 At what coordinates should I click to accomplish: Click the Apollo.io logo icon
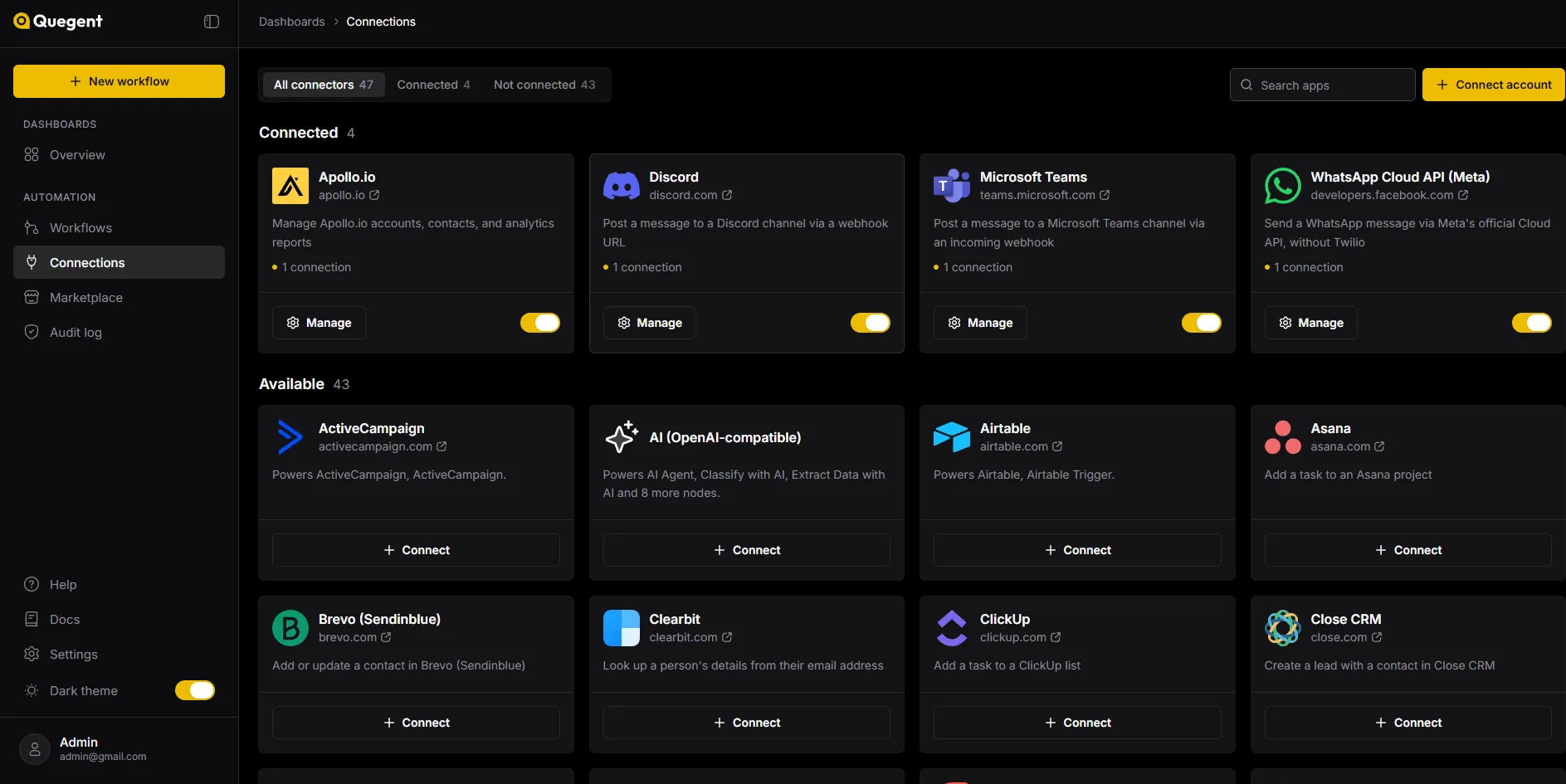(x=290, y=186)
